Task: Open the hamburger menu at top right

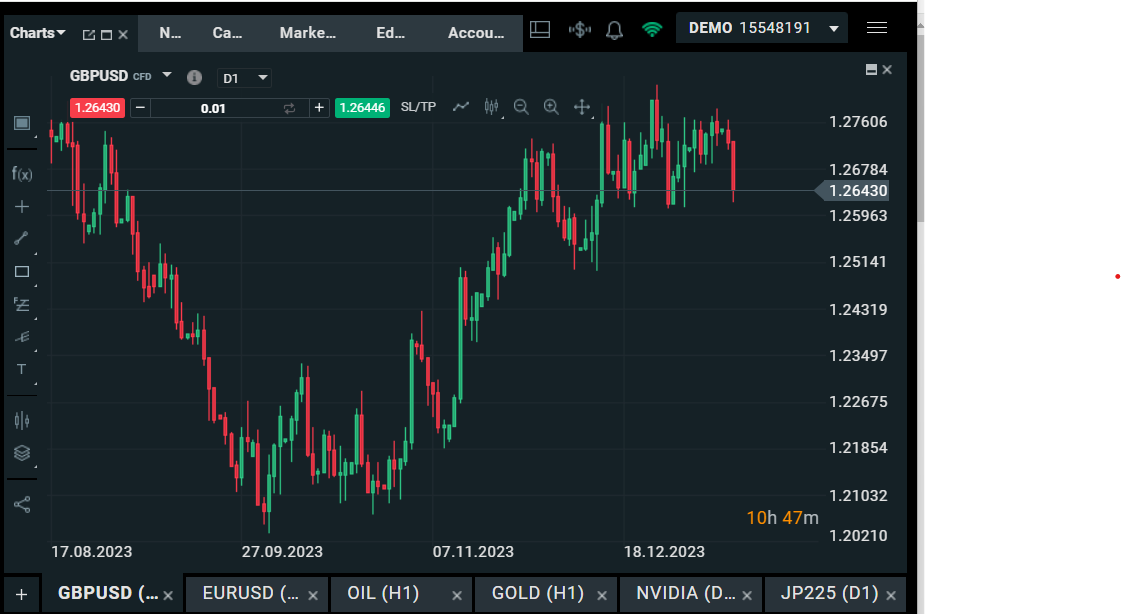Action: (877, 27)
